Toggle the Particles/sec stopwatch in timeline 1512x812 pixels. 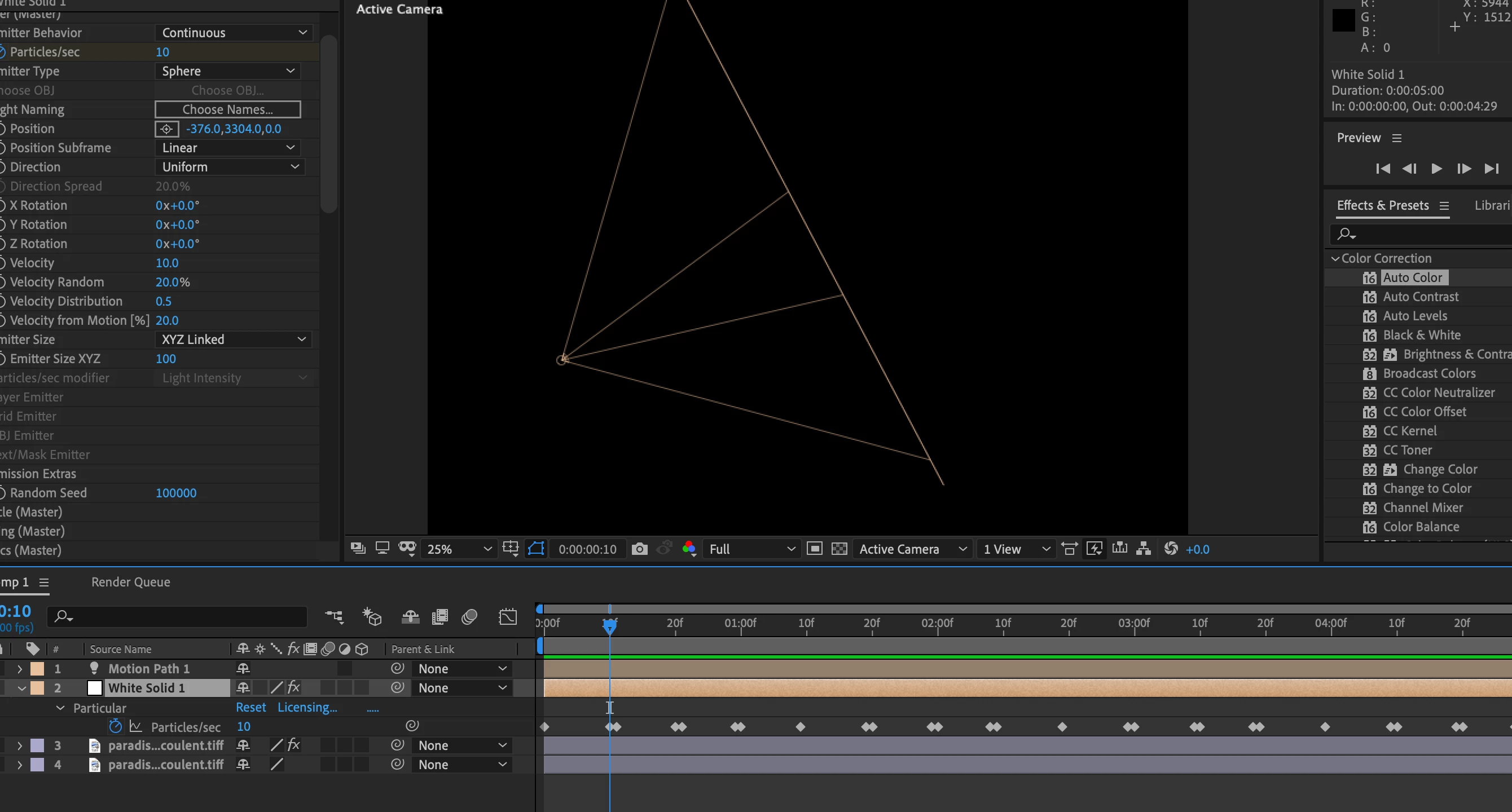tap(116, 726)
